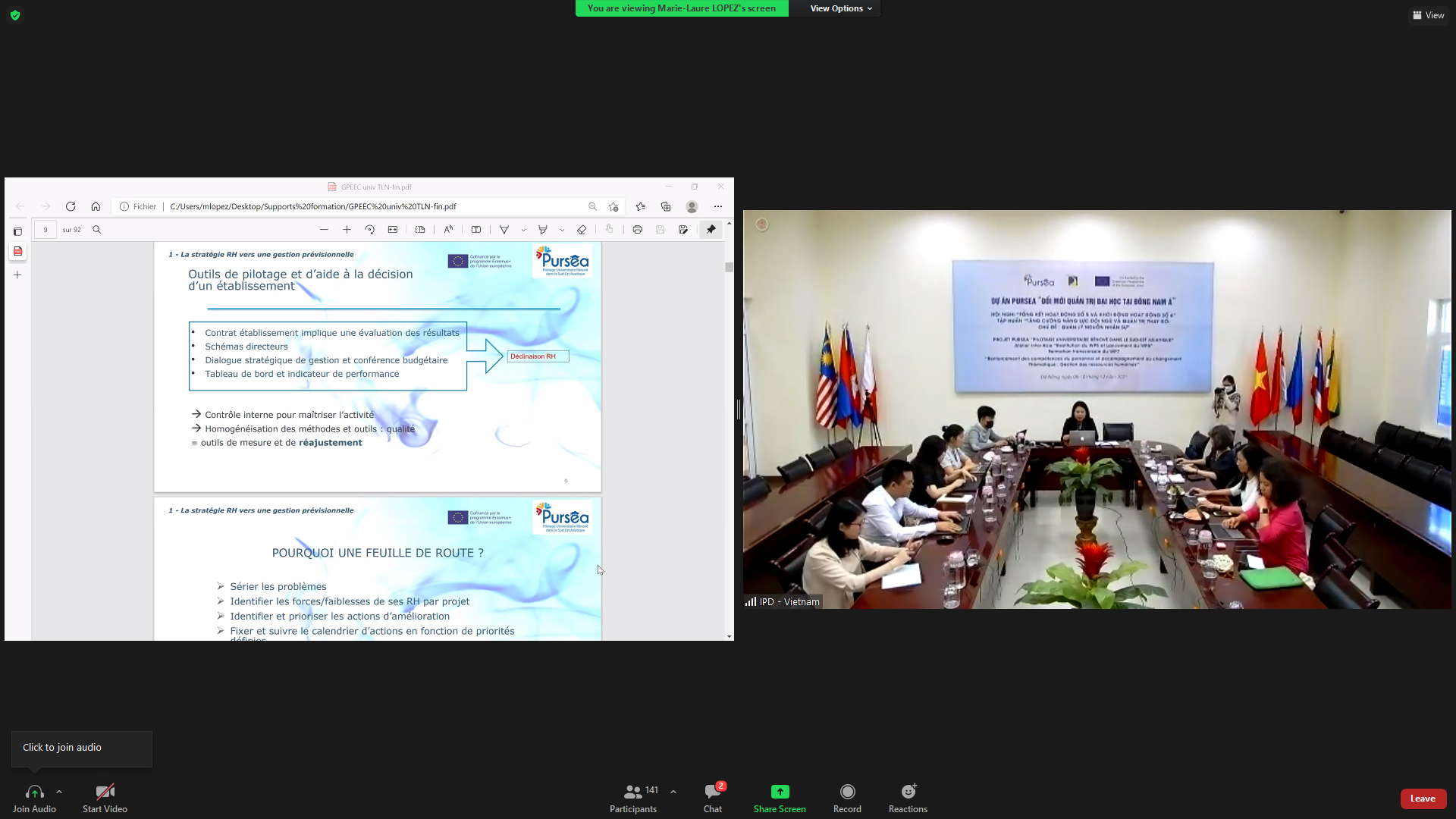Expand the Participants options chevron
The width and height of the screenshot is (1456, 819).
tap(673, 792)
